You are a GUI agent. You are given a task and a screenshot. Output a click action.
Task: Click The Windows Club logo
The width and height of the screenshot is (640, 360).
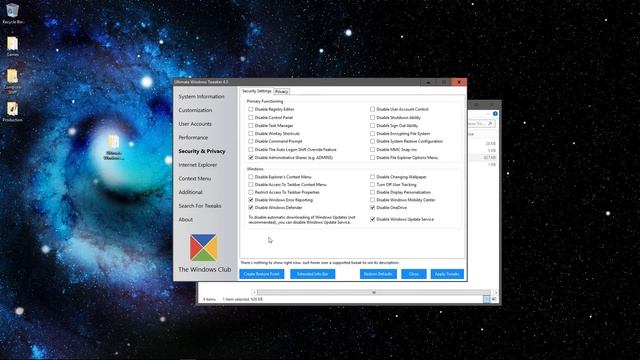(x=204, y=247)
